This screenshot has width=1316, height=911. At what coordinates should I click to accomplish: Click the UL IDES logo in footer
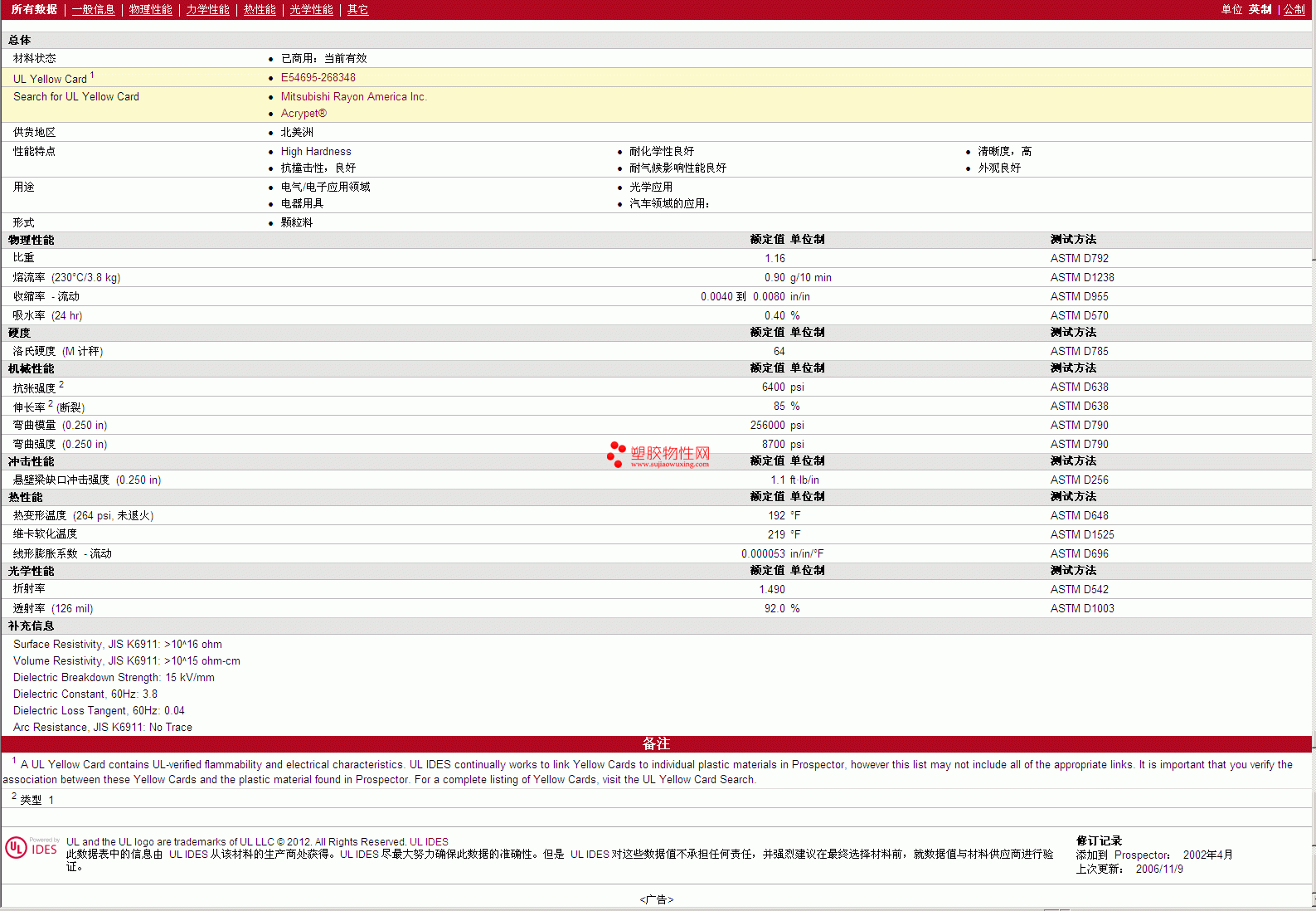click(32, 847)
